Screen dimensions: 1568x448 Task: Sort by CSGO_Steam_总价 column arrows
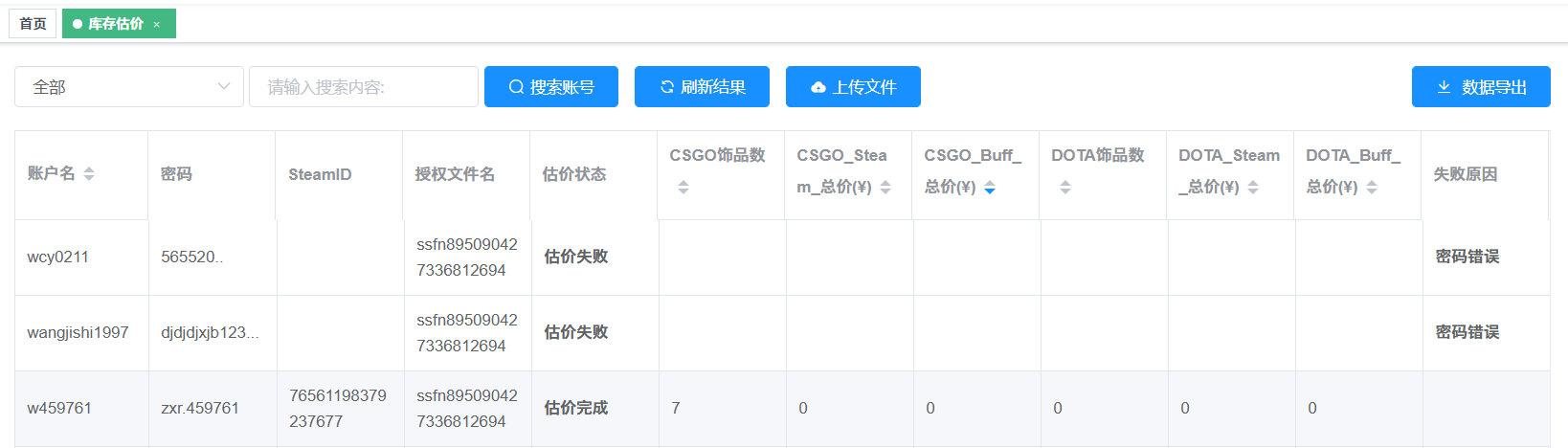[885, 188]
